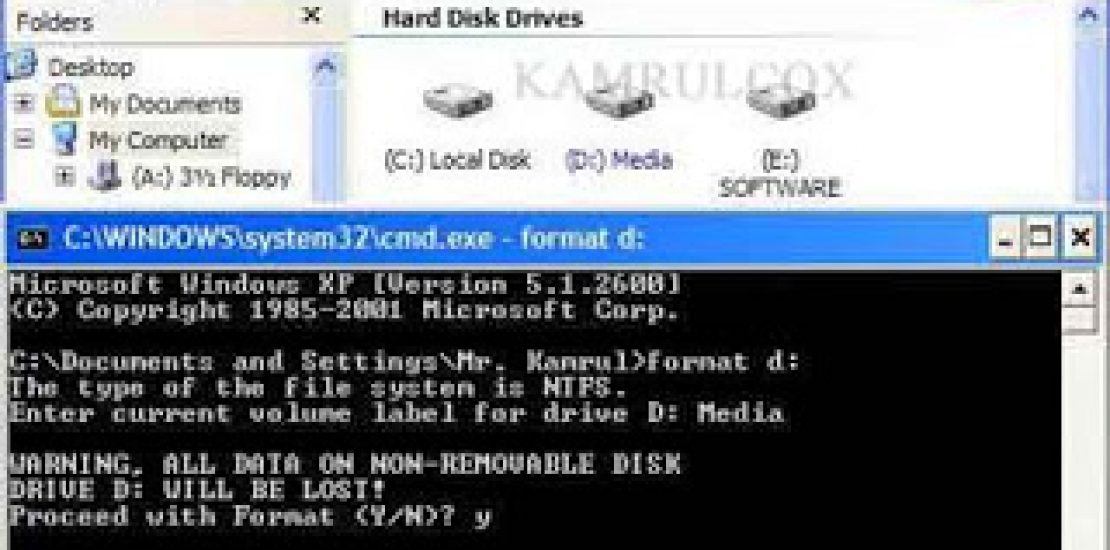1110x550 pixels.
Task: Click the Explorer window scroll up arrow
Action: (1088, 18)
